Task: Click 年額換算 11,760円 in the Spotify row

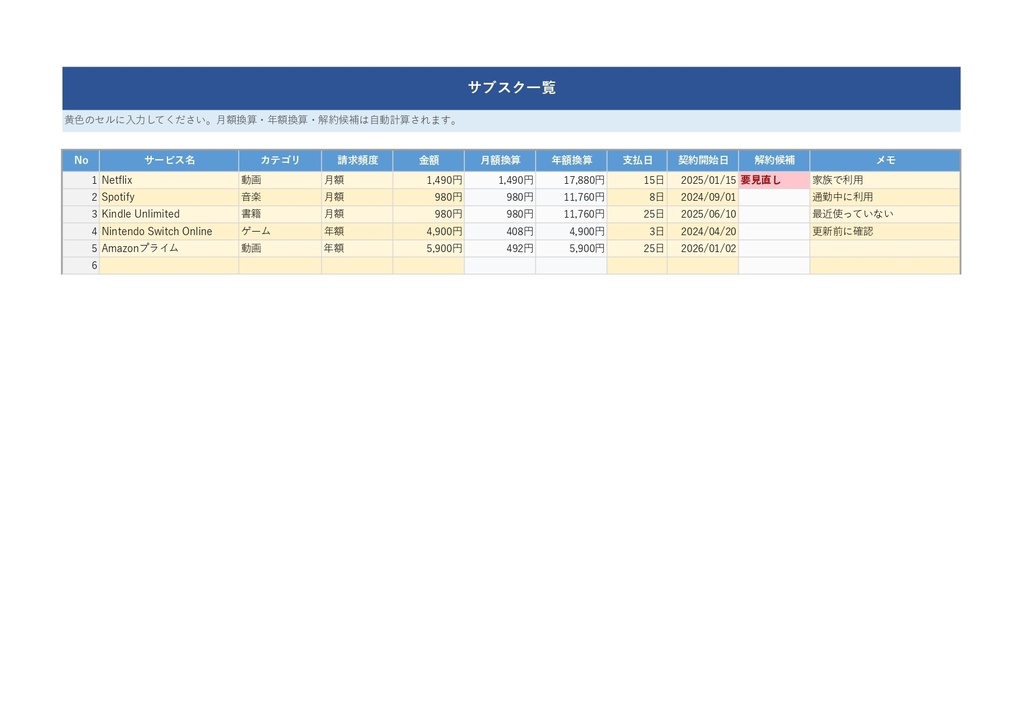Action: tap(571, 197)
